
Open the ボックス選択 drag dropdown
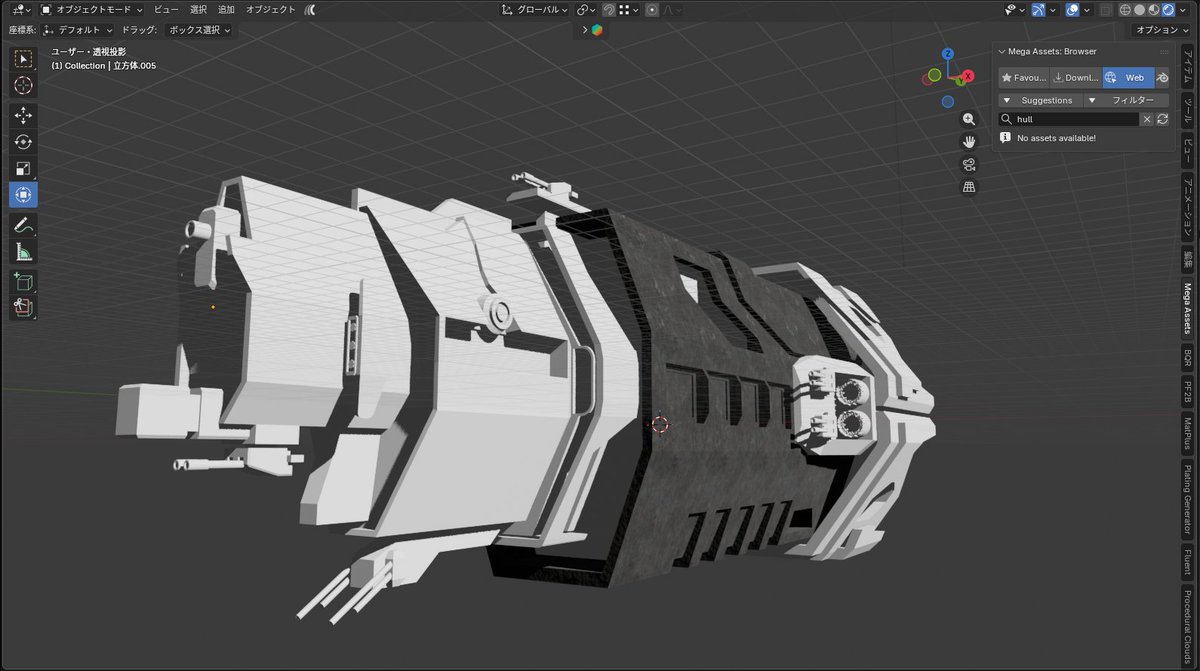coord(199,30)
